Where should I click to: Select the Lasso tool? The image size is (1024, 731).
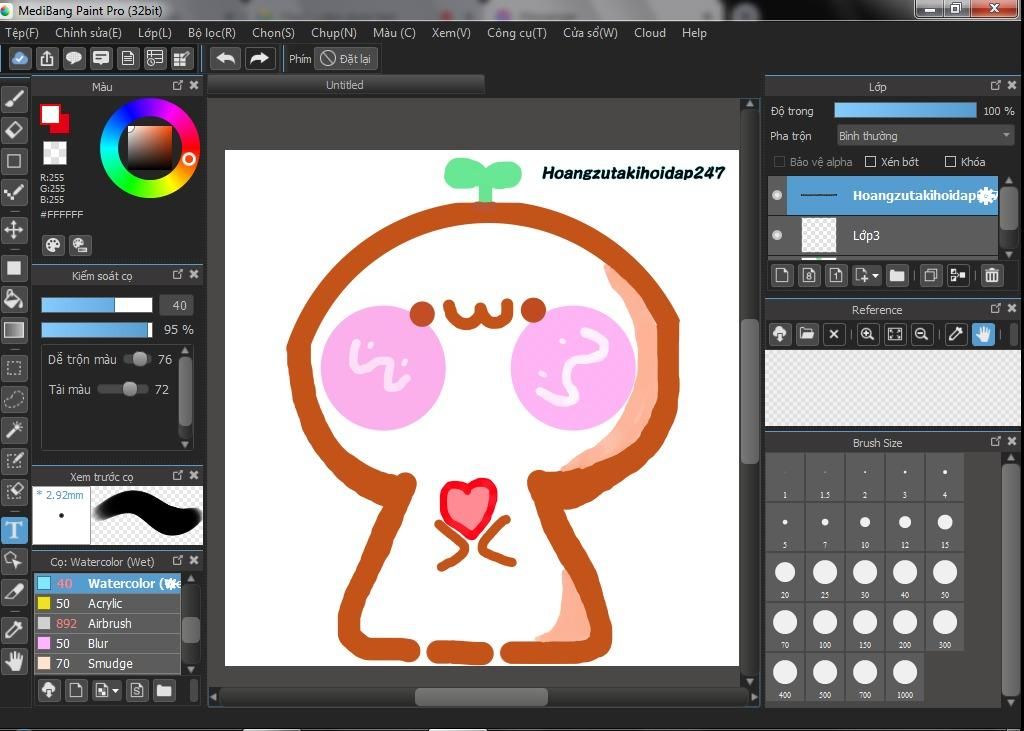14,398
